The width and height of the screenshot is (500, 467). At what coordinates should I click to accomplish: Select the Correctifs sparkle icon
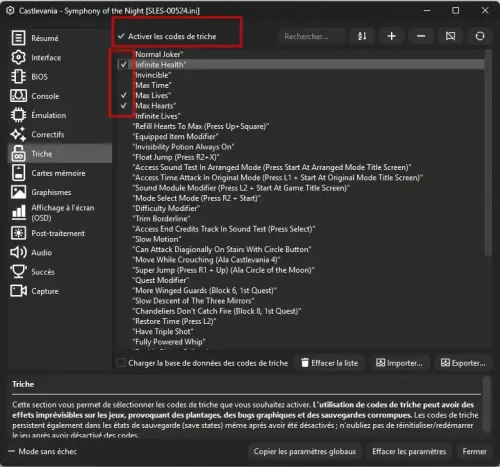point(18,134)
